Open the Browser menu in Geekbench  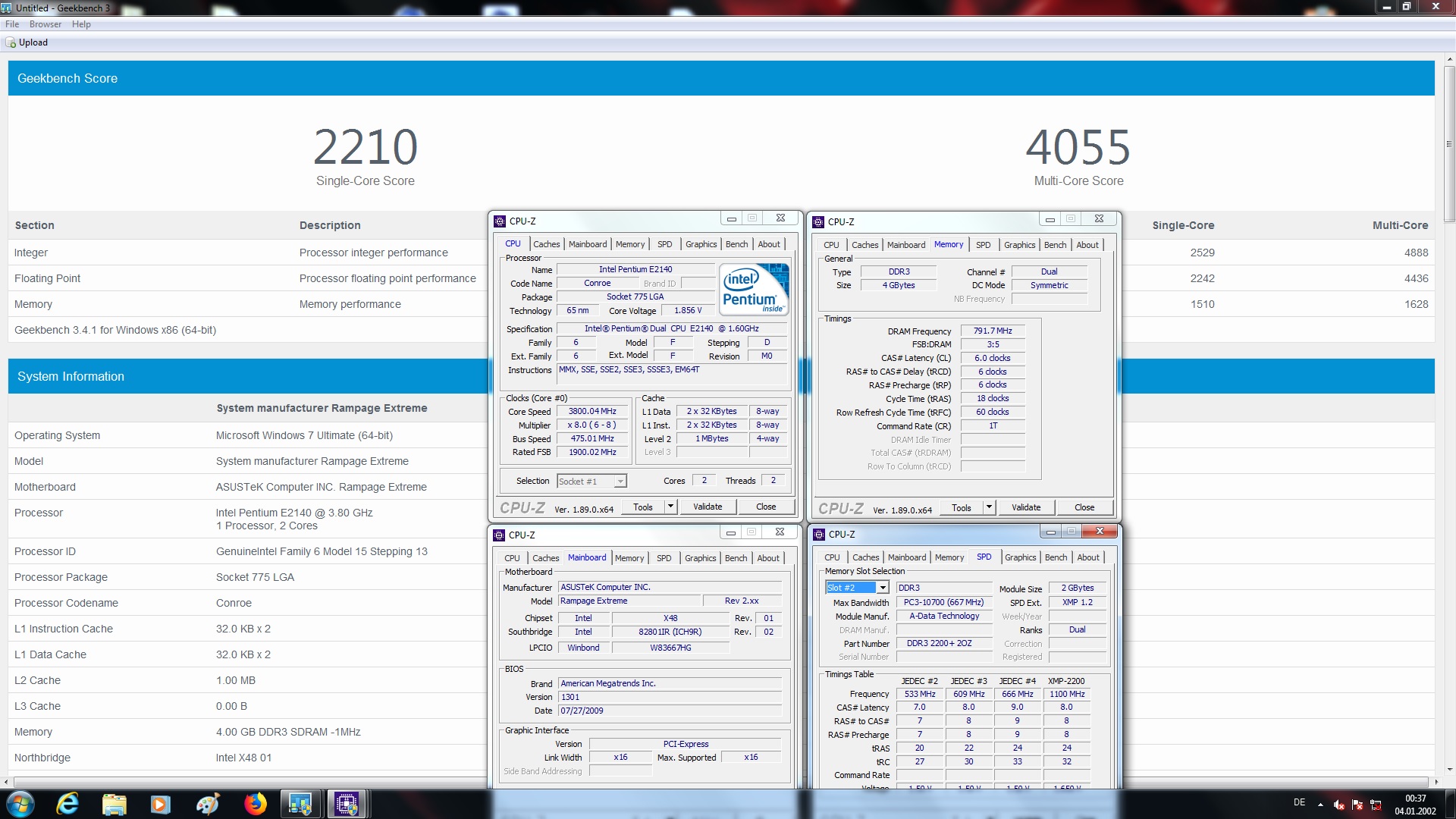tap(45, 24)
